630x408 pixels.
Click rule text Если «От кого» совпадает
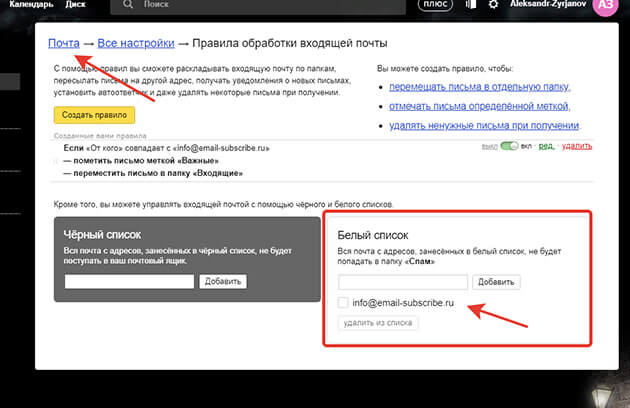tap(166, 148)
